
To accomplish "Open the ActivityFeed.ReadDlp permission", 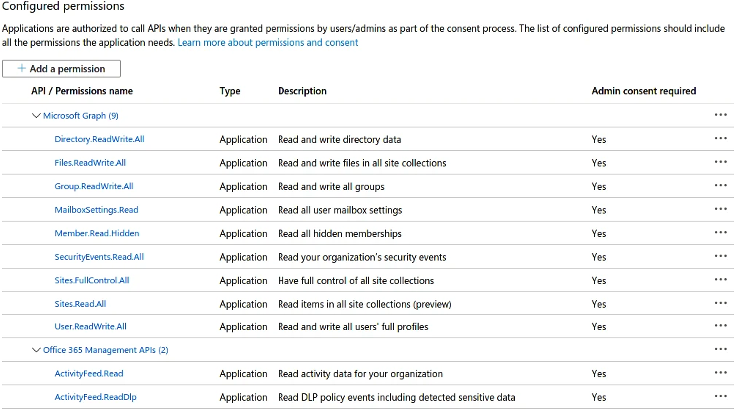I will [x=96, y=397].
